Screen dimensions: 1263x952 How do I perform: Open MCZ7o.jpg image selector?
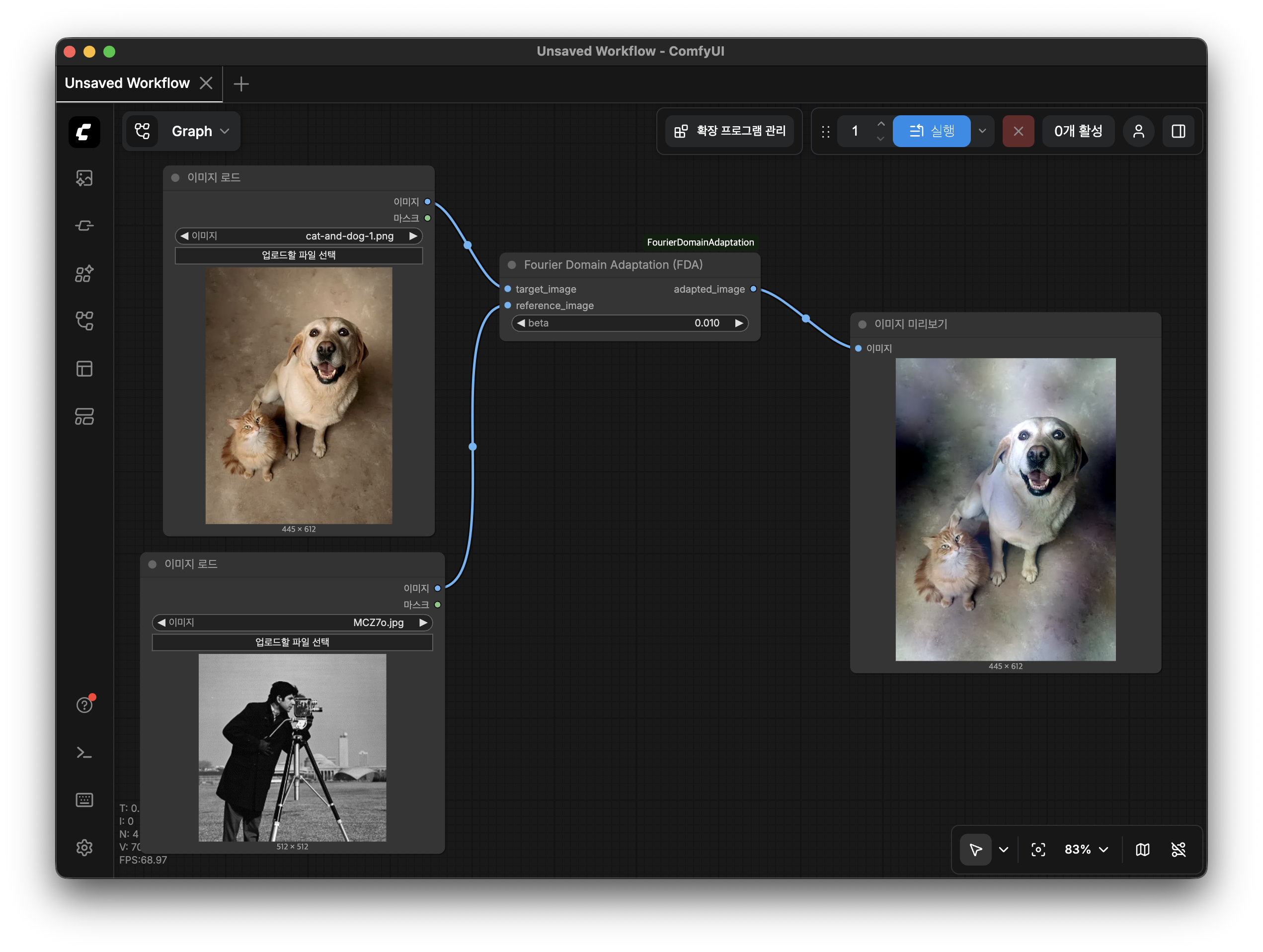tap(292, 623)
